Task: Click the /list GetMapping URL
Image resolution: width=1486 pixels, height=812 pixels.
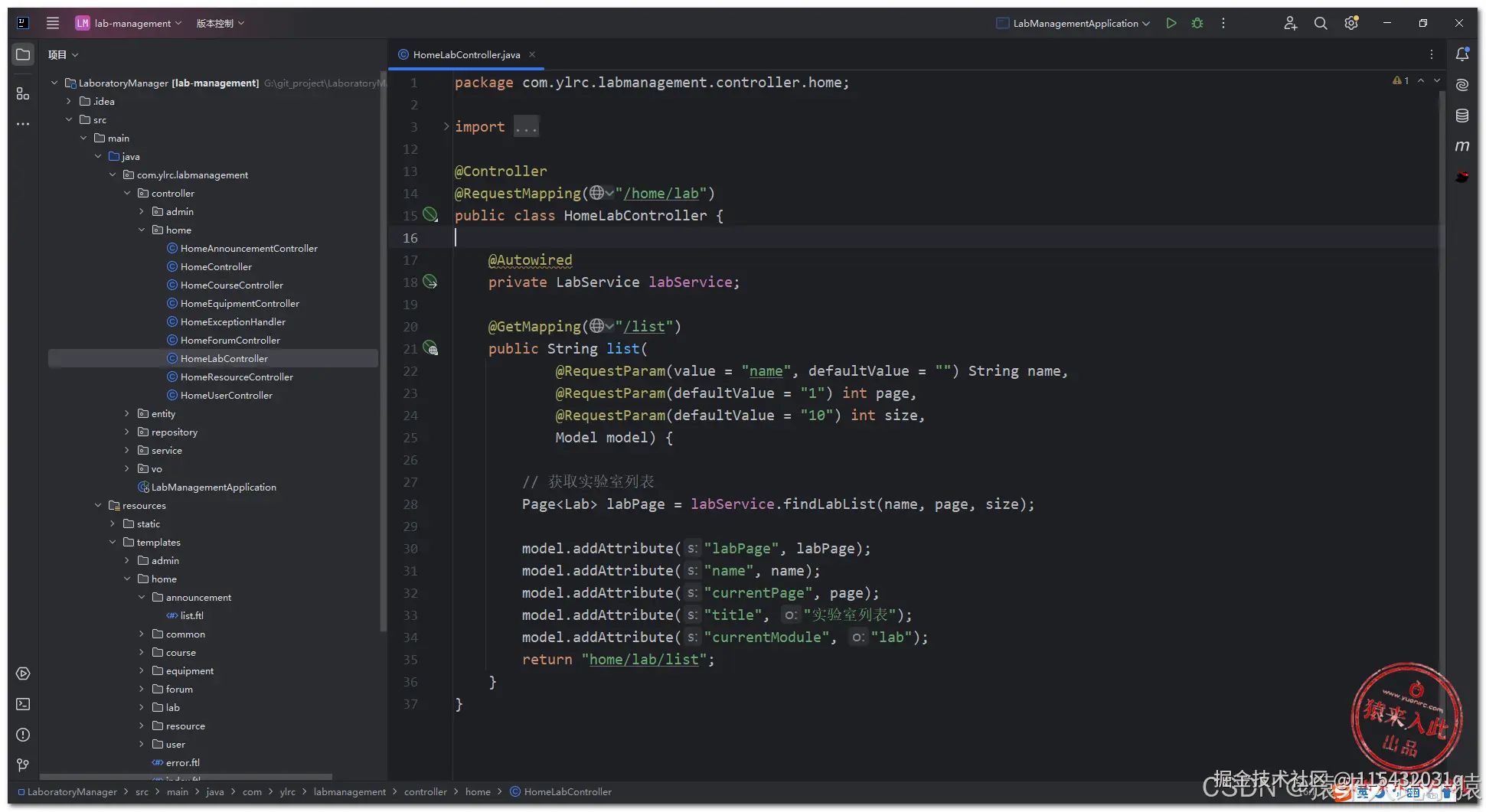Action: [x=644, y=326]
